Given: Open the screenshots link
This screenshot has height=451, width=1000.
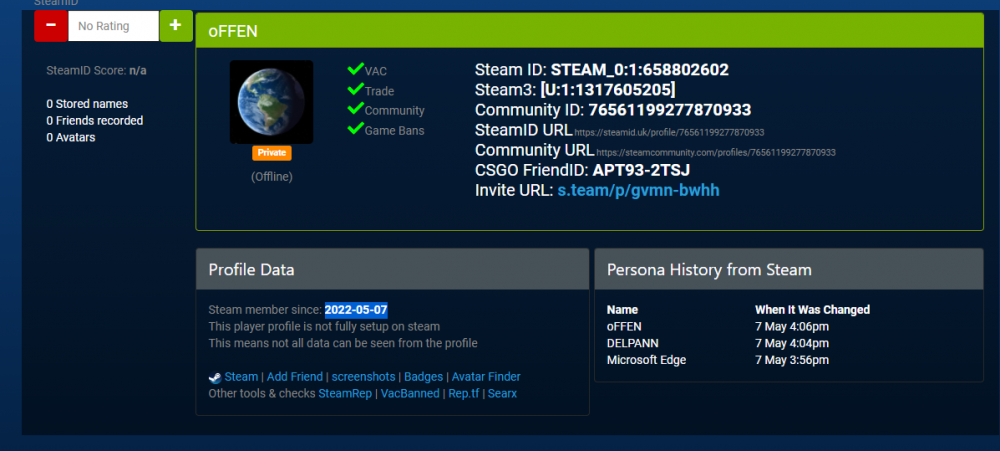Looking at the screenshot, I should (363, 377).
